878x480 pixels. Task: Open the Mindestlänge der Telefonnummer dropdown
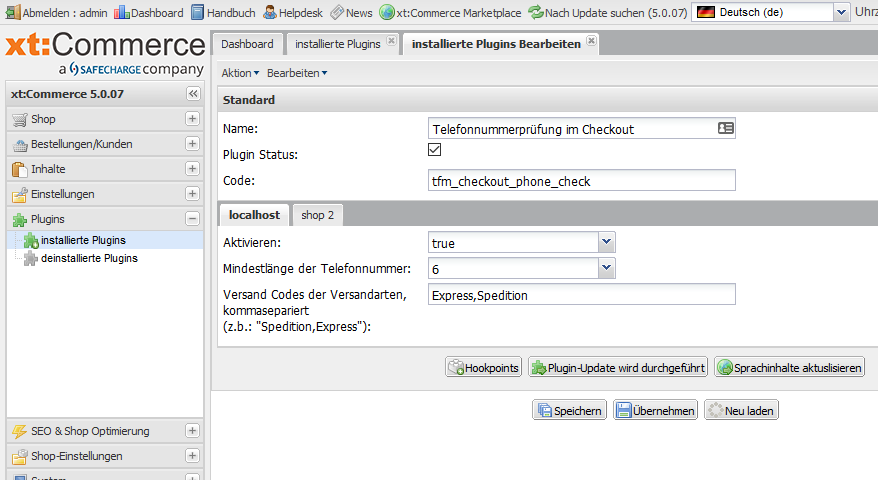tap(606, 268)
